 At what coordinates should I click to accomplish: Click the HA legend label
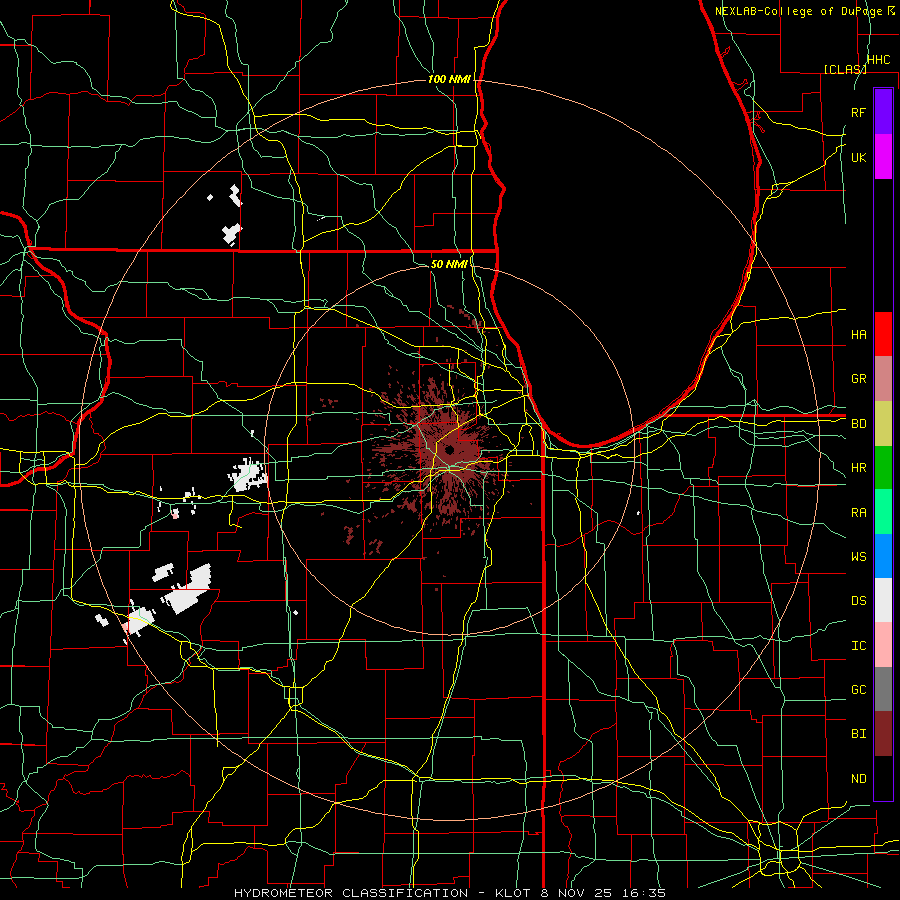pos(859,334)
